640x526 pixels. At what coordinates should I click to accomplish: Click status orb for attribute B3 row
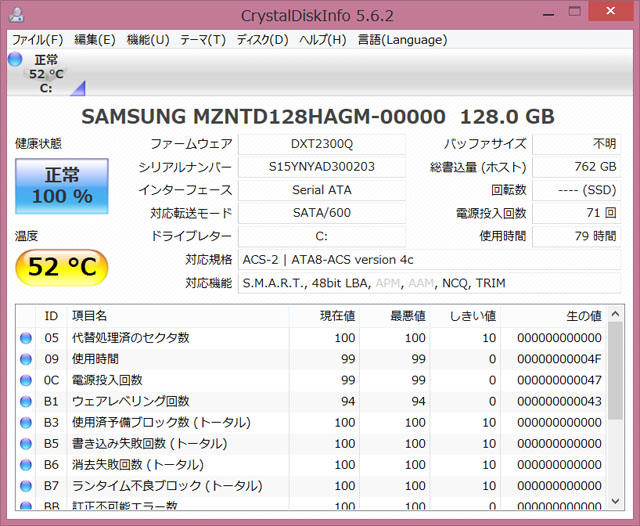[26, 423]
